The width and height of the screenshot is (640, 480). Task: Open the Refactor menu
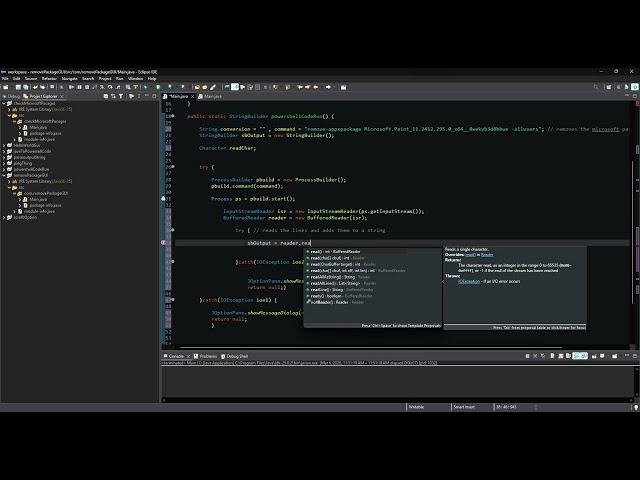click(x=49, y=78)
